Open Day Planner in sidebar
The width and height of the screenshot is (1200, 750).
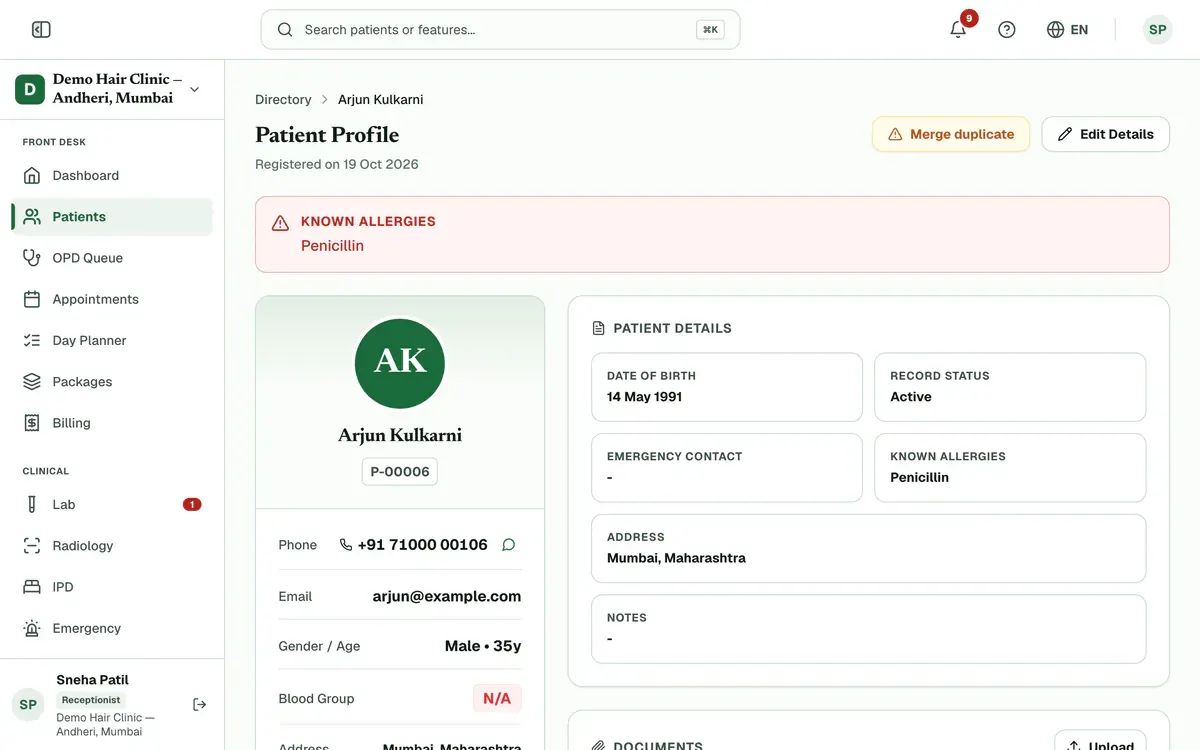tap(112, 340)
